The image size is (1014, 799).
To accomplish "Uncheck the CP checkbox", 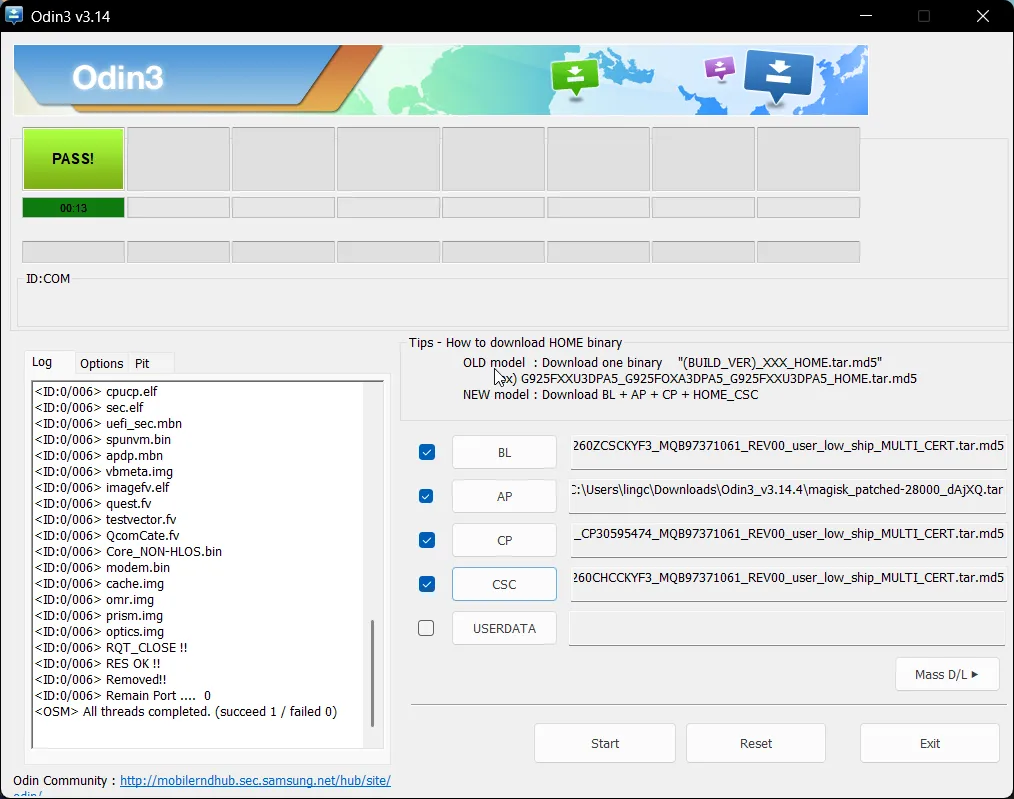I will 427,540.
